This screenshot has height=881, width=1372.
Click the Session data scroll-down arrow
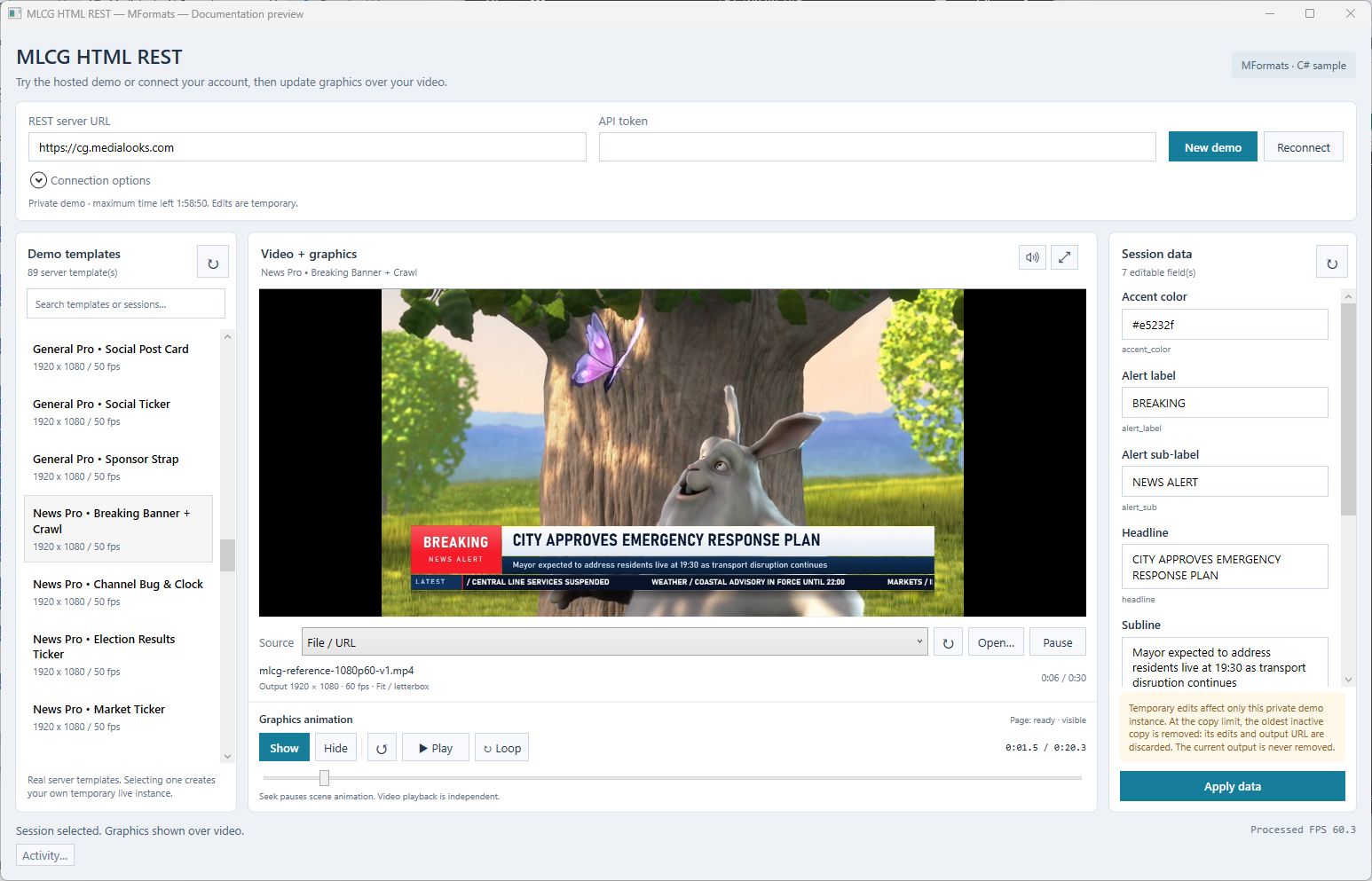tap(1348, 680)
